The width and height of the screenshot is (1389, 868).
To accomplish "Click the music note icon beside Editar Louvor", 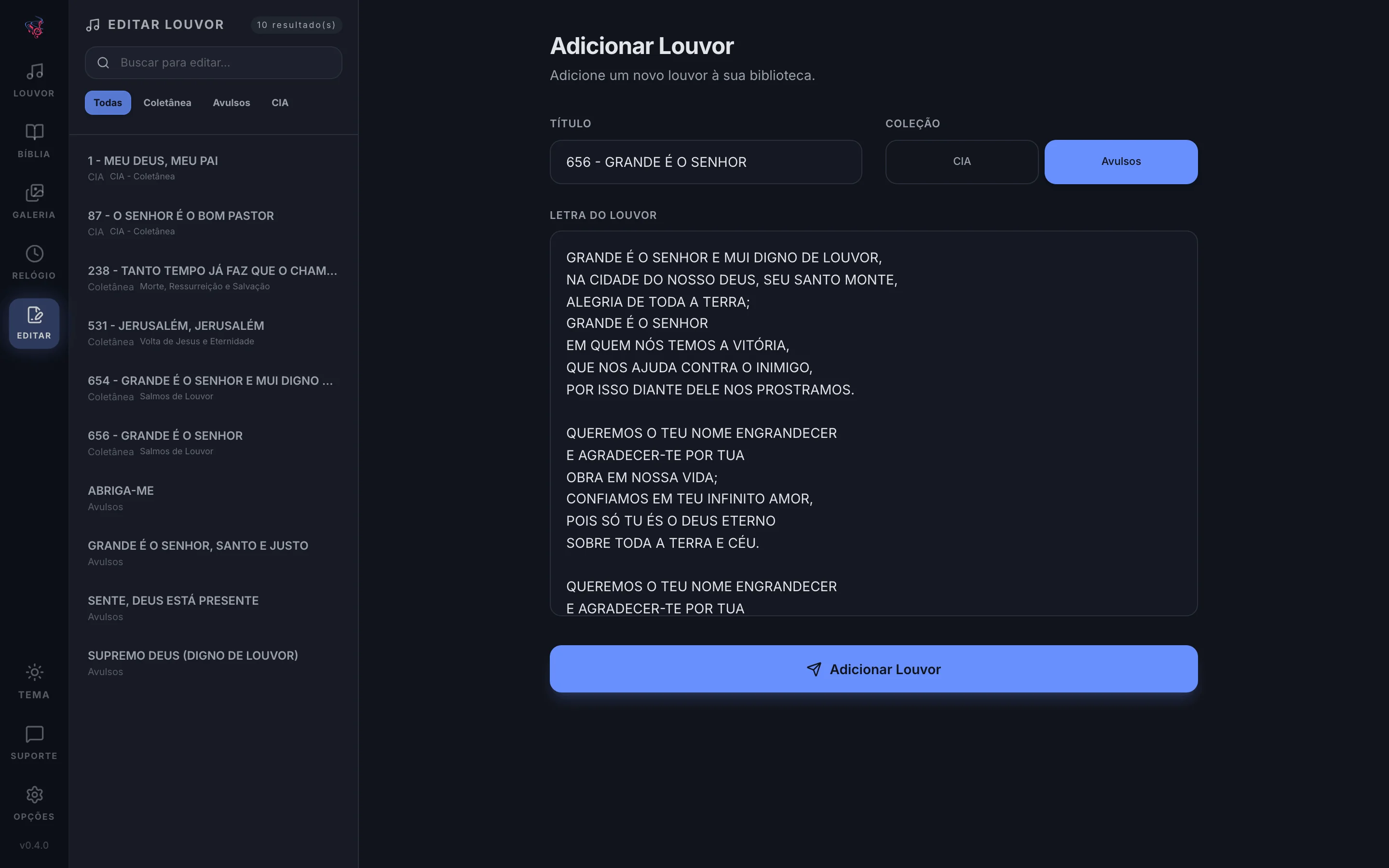I will point(93,25).
